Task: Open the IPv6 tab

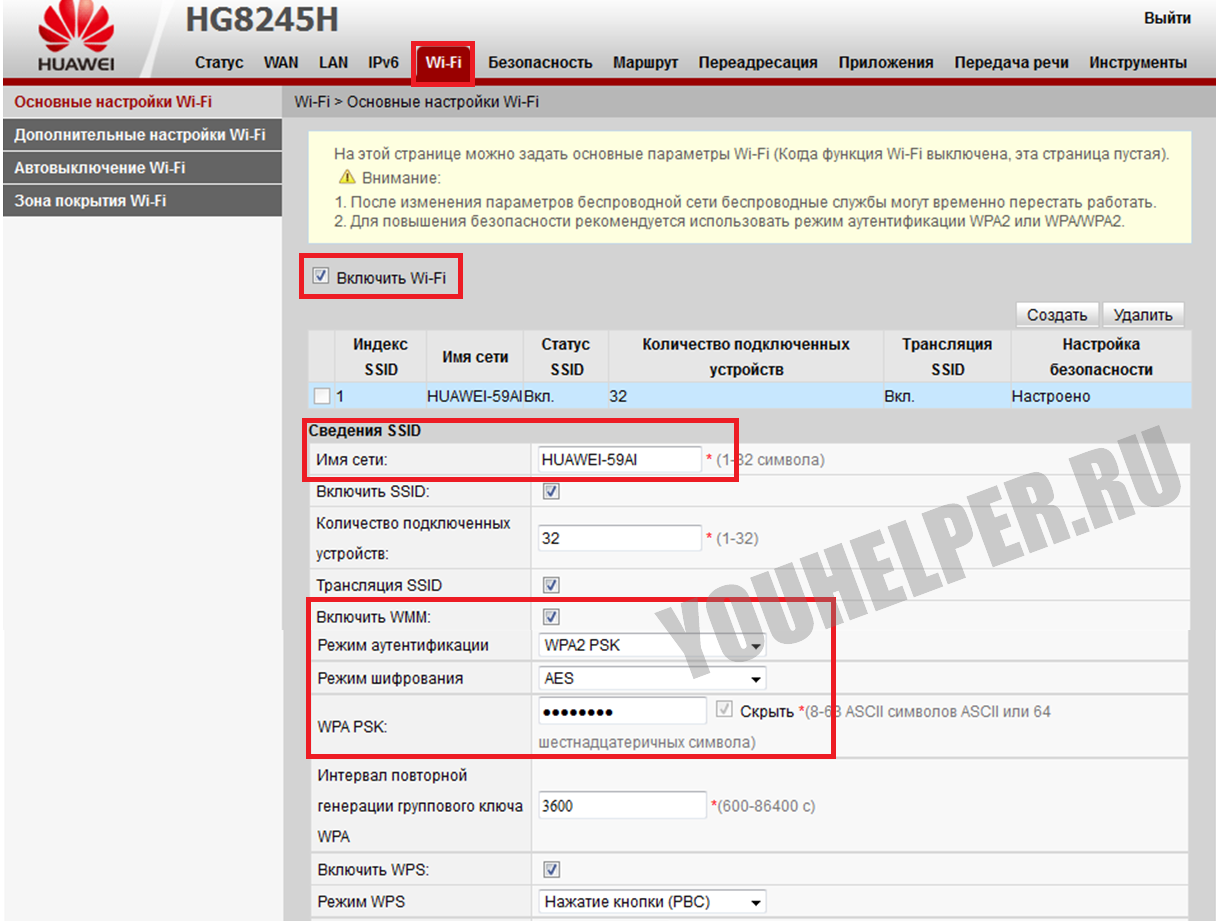Action: tap(383, 62)
